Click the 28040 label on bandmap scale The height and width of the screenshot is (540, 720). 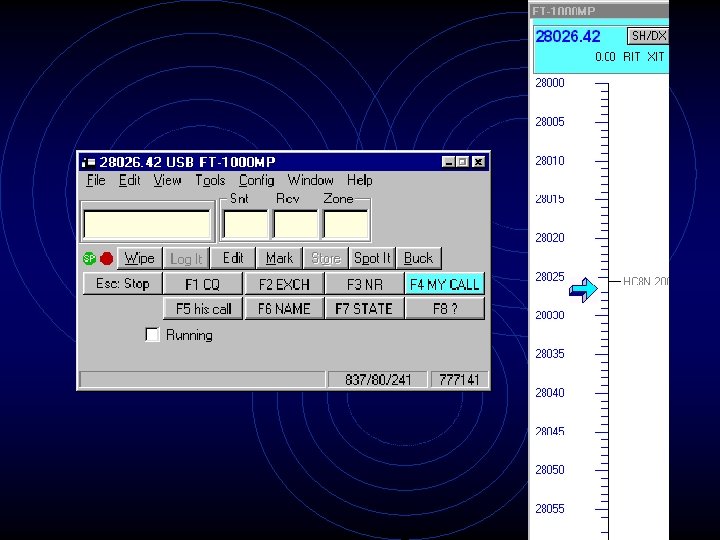(550, 392)
